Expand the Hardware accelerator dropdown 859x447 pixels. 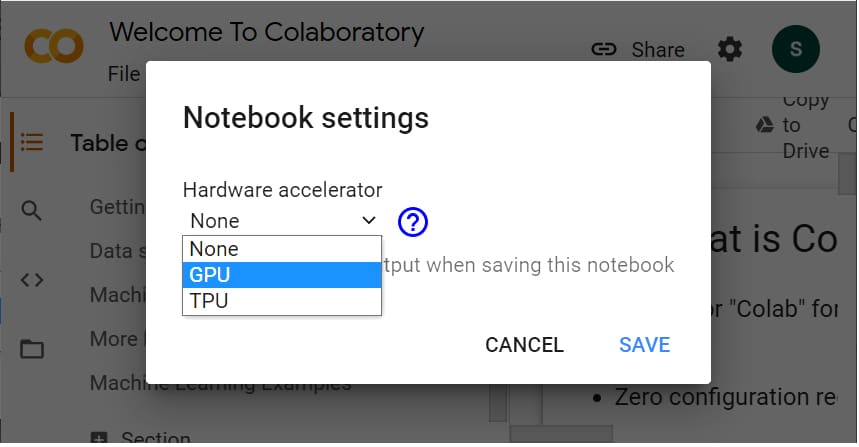pyautogui.click(x=282, y=221)
